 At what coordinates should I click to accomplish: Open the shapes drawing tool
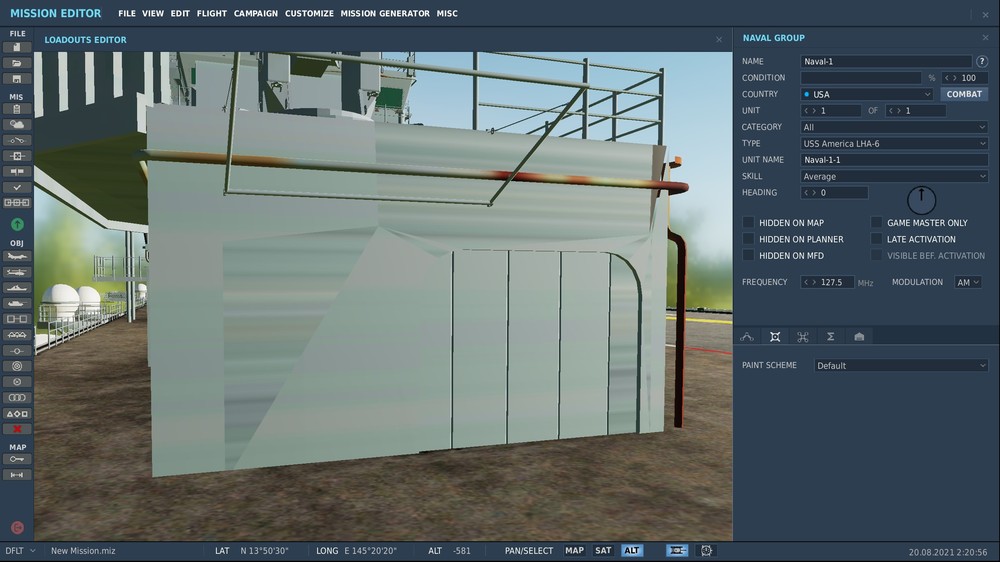click(17, 413)
